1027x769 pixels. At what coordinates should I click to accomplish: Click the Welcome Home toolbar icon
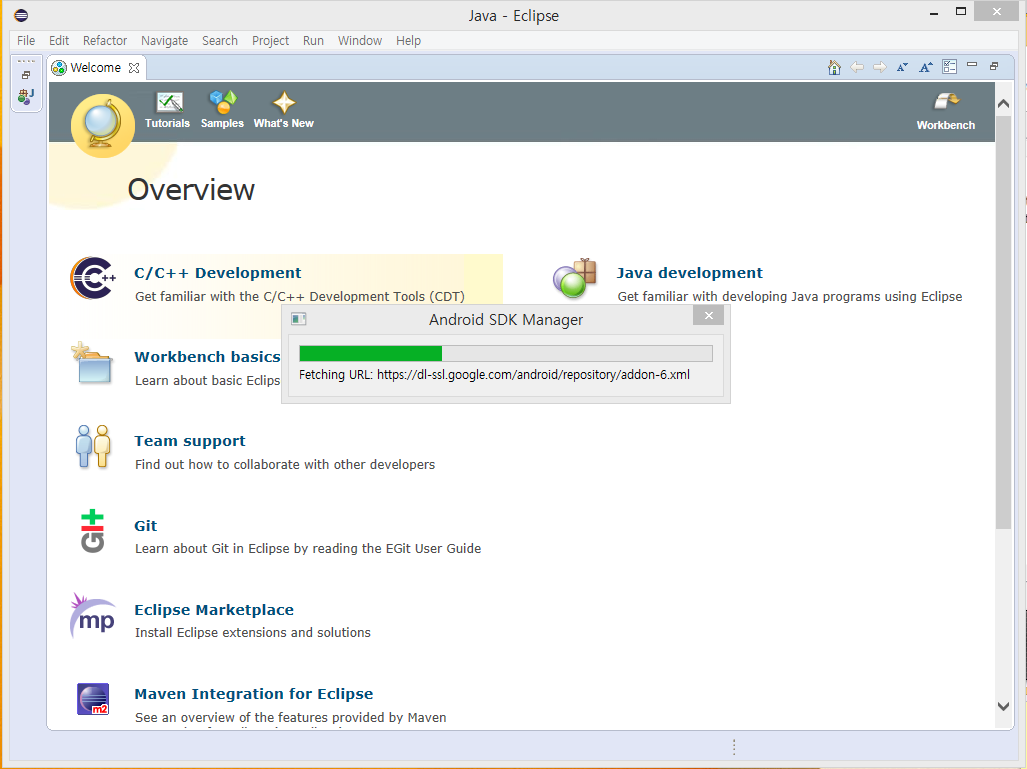pyautogui.click(x=834, y=67)
